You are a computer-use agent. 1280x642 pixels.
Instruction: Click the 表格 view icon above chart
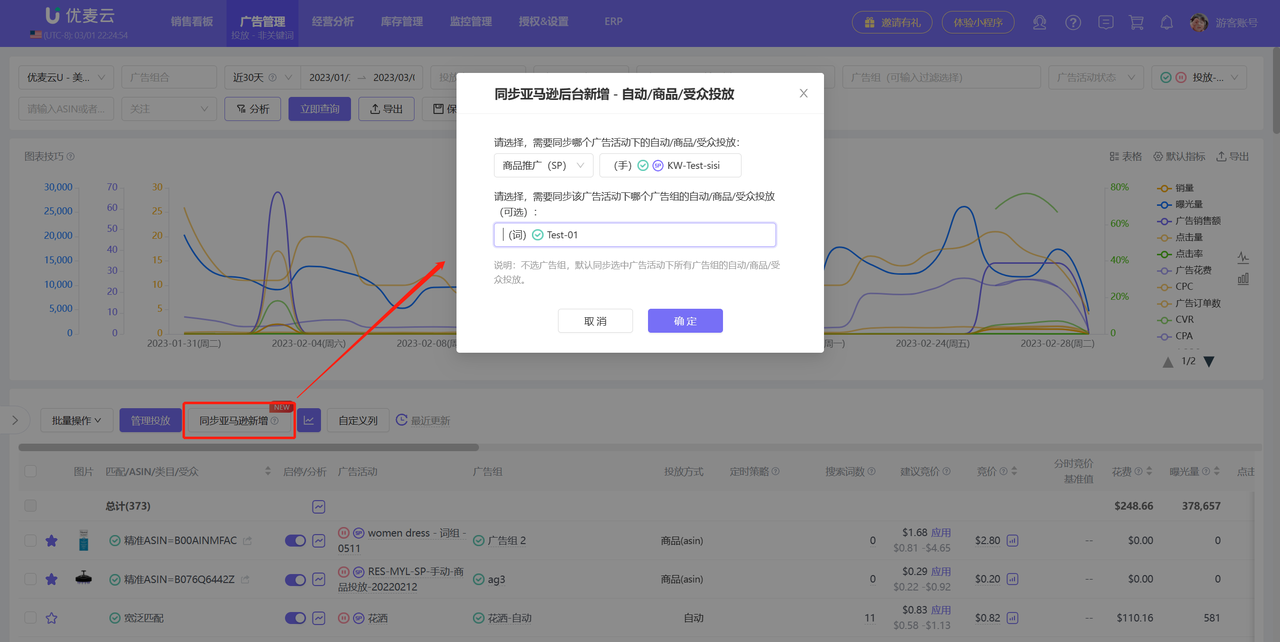click(x=1125, y=157)
